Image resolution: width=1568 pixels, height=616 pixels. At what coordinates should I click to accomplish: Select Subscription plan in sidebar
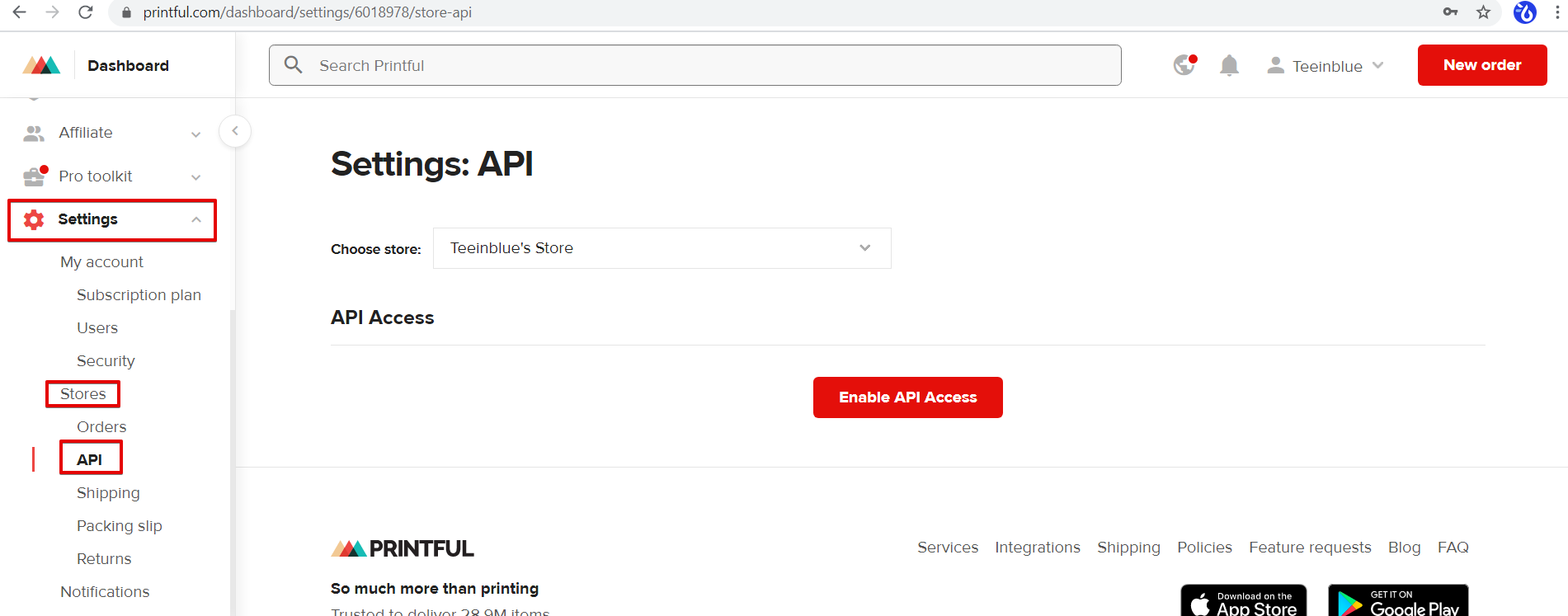[139, 295]
